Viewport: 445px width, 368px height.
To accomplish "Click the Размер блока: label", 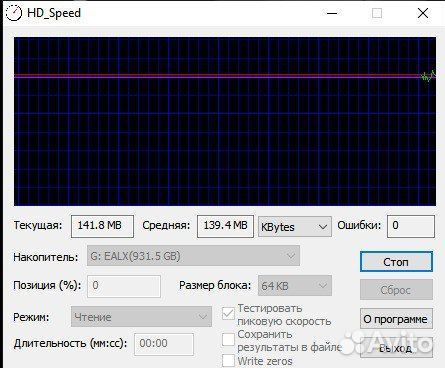I will click(215, 285).
